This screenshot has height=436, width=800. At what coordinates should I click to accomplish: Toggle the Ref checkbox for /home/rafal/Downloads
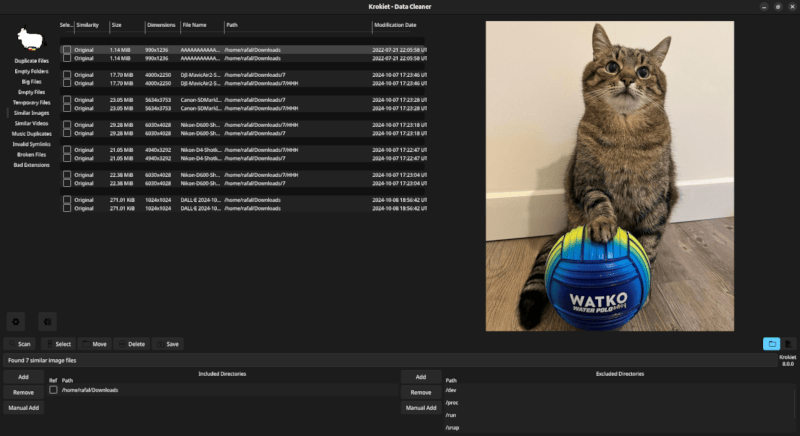coord(53,390)
